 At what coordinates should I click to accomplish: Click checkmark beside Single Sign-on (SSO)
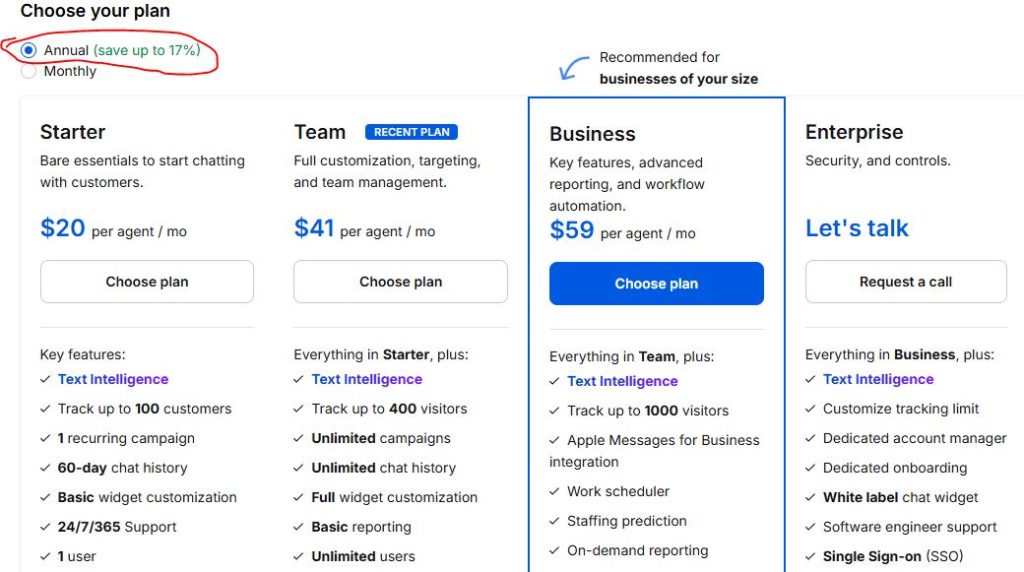click(x=810, y=556)
